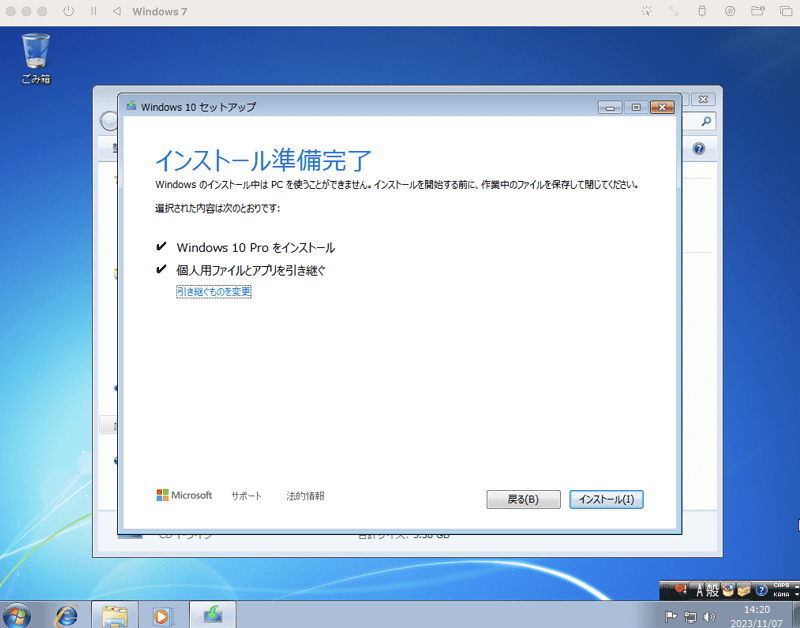The image size is (800, 628).
Task: Click the VM resize arrows icon
Action: (674, 11)
